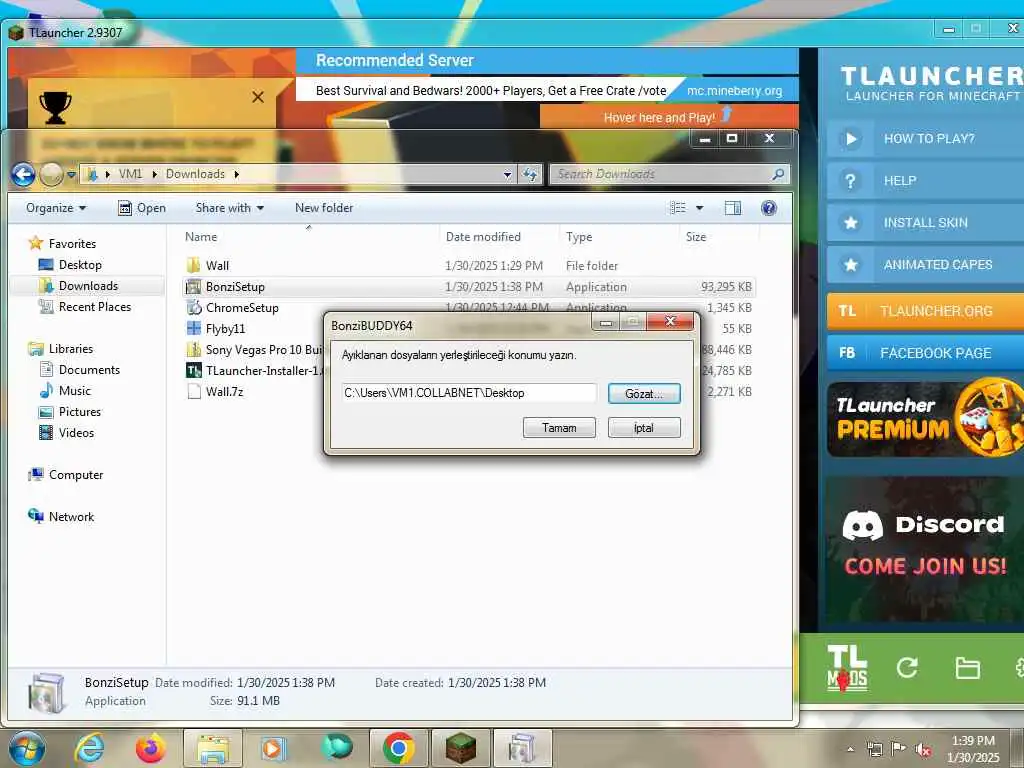
Task: Launch Firefox from the taskbar
Action: (151, 748)
